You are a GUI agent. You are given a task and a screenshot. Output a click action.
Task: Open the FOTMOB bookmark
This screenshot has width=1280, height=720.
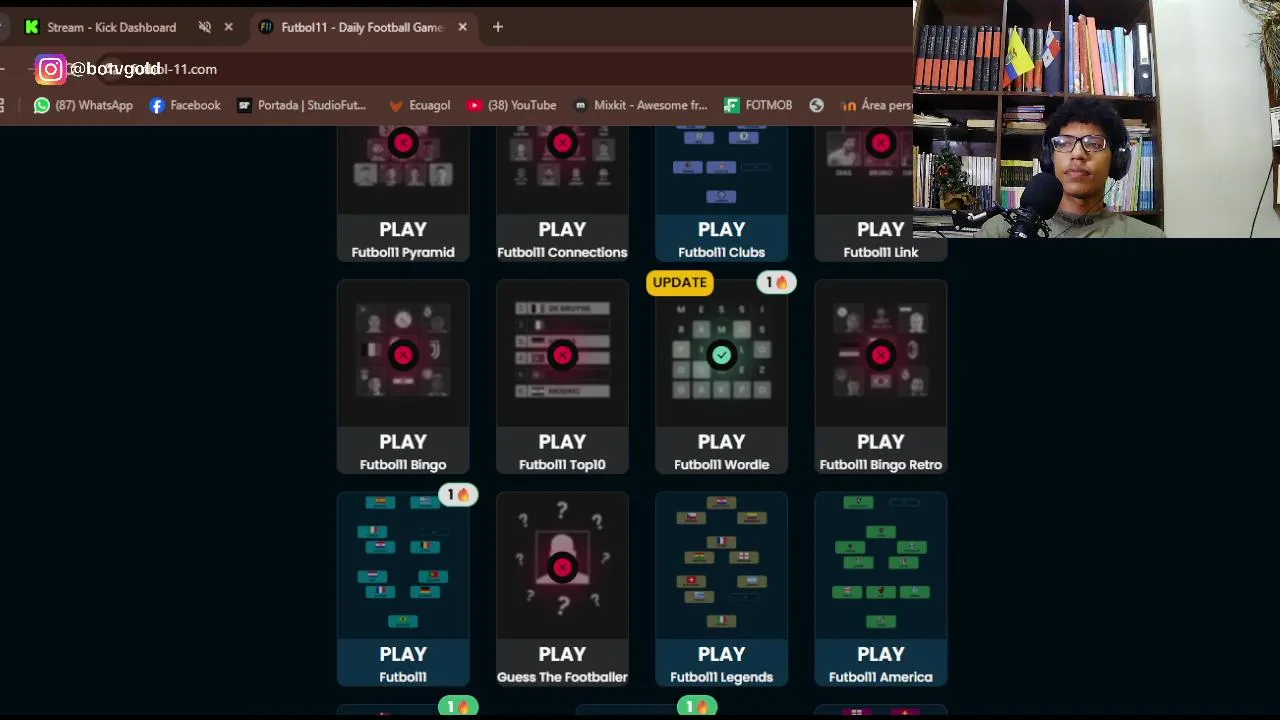tap(758, 105)
